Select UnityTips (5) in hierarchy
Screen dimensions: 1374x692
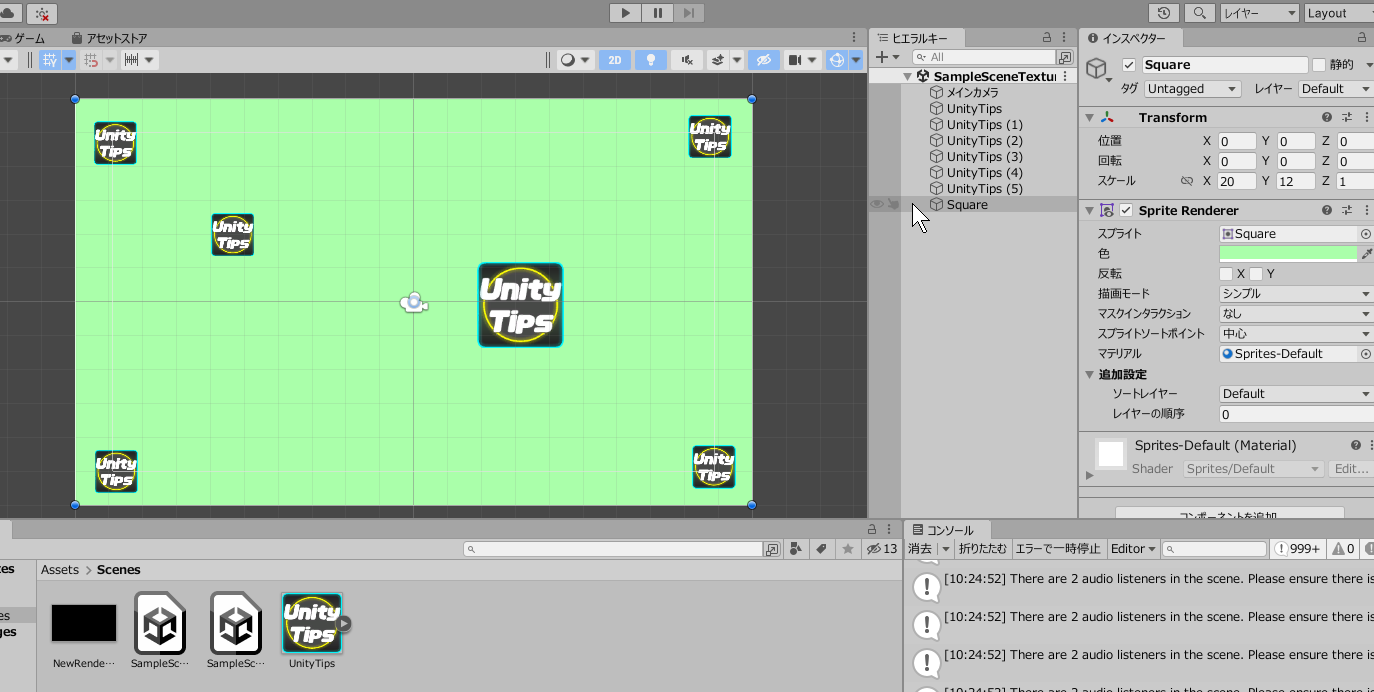(976, 189)
